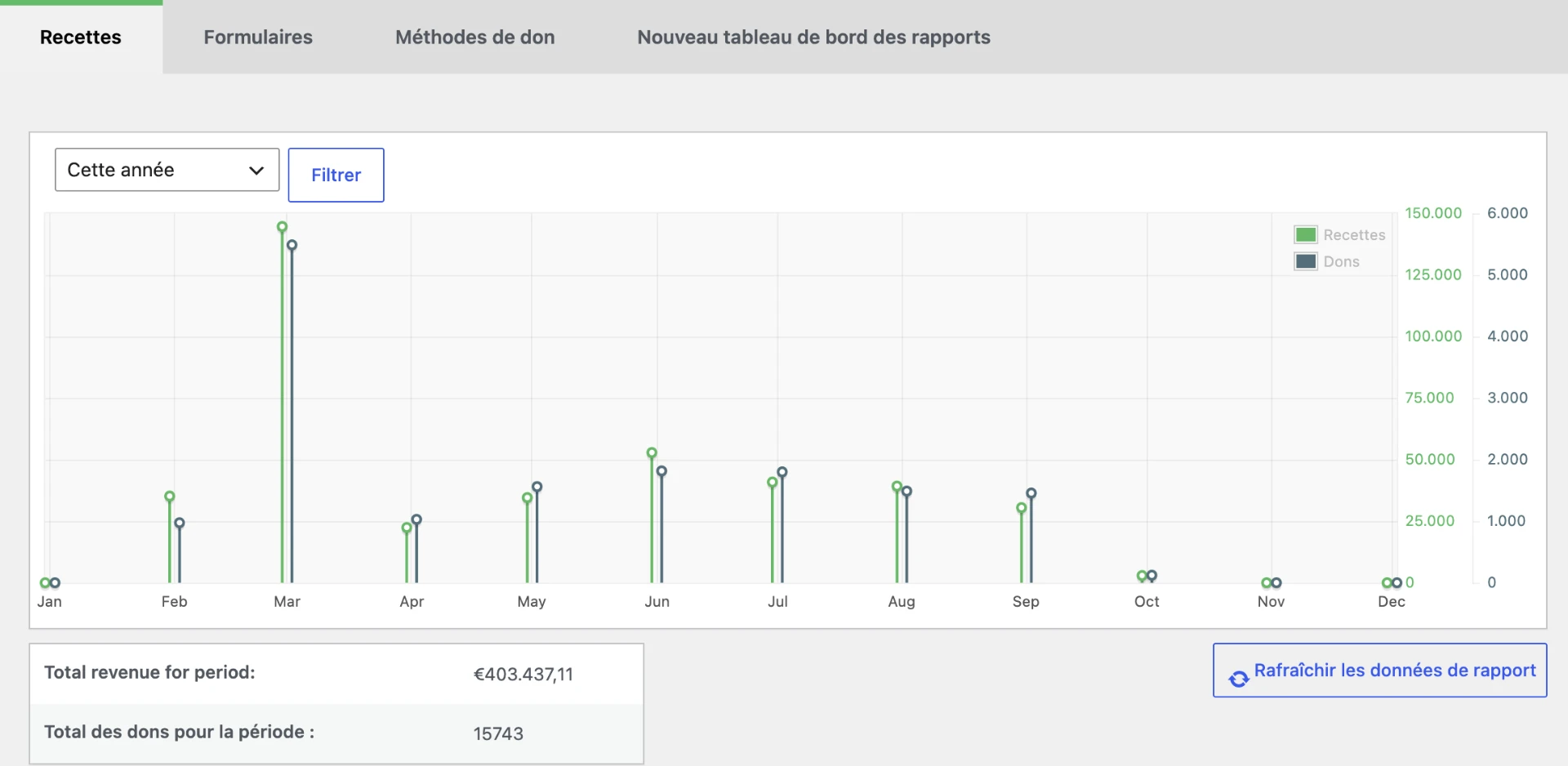The width and height of the screenshot is (1568, 766).
Task: Expand the Cette année period dropdown
Action: (167, 170)
